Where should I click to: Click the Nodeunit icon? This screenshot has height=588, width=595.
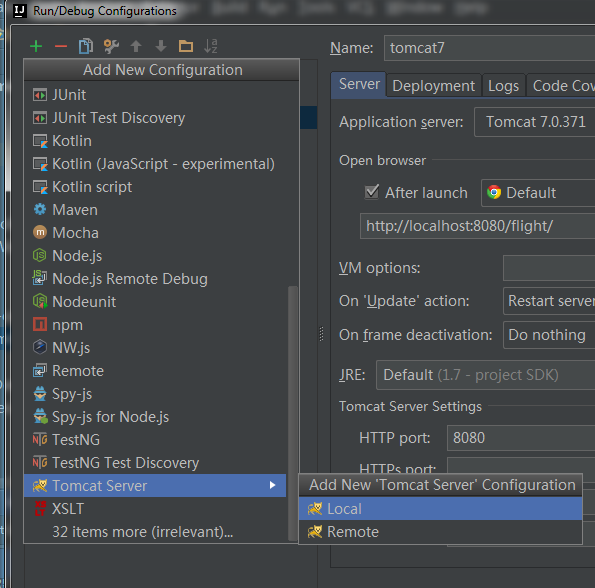(40, 302)
